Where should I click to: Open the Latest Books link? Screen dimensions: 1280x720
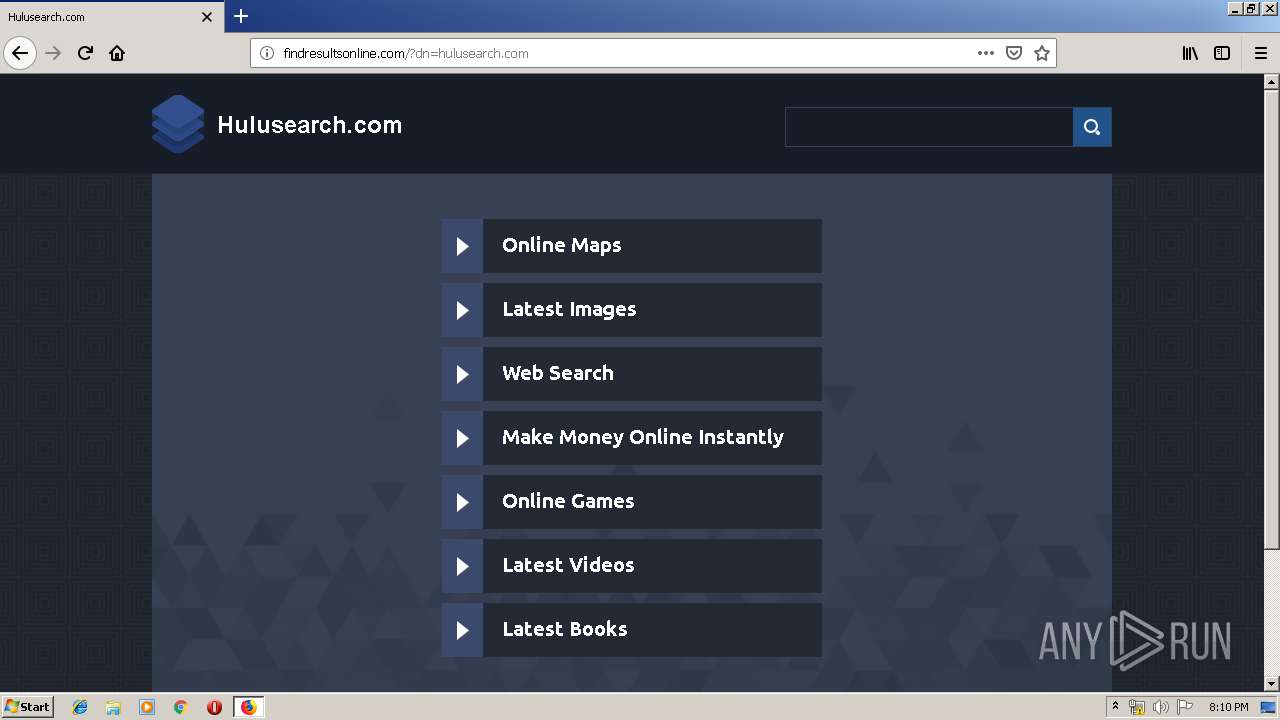tap(652, 630)
